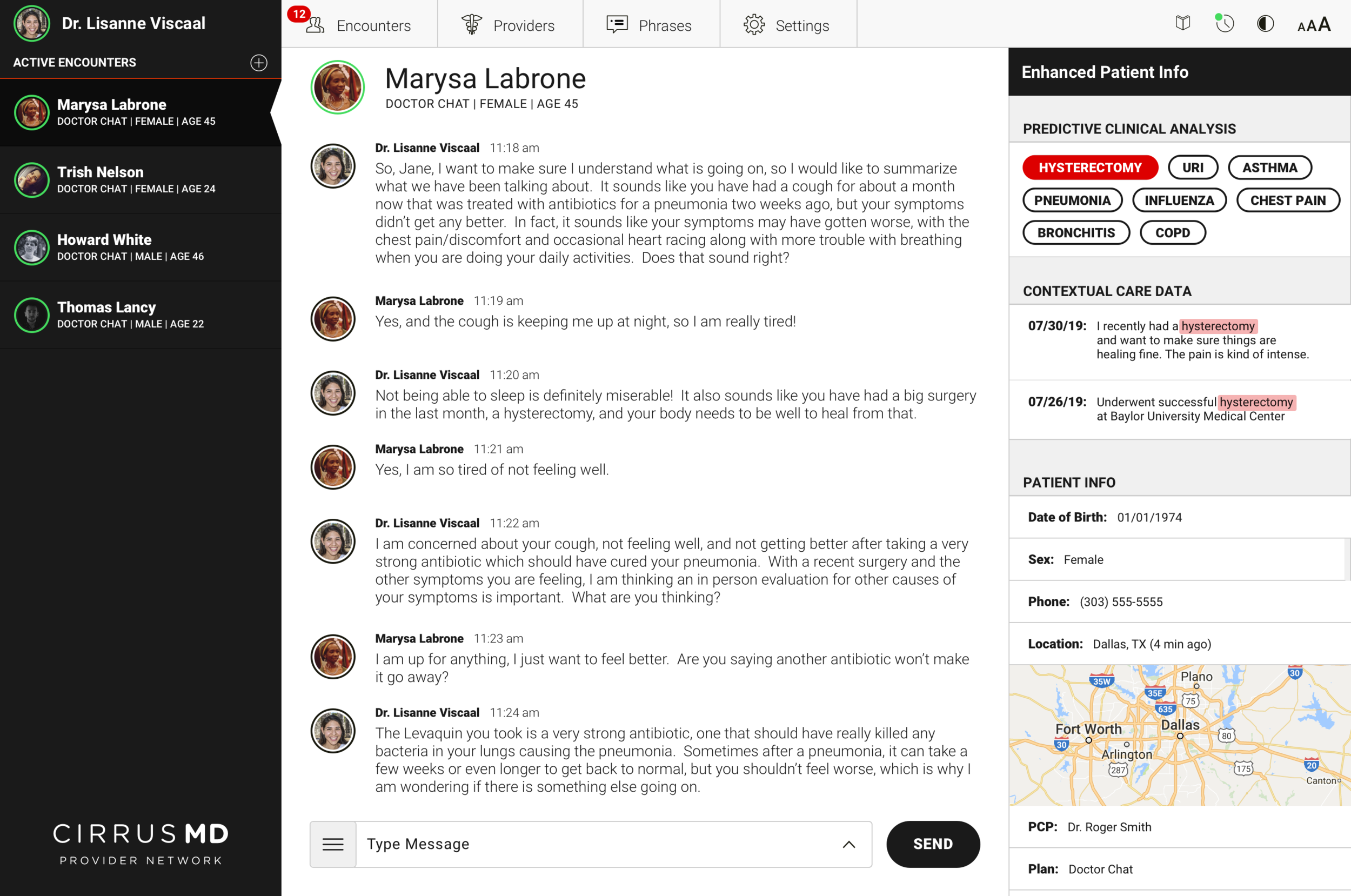The width and height of the screenshot is (1351, 896).
Task: Open the hamburger menu beside message box
Action: coord(333,844)
